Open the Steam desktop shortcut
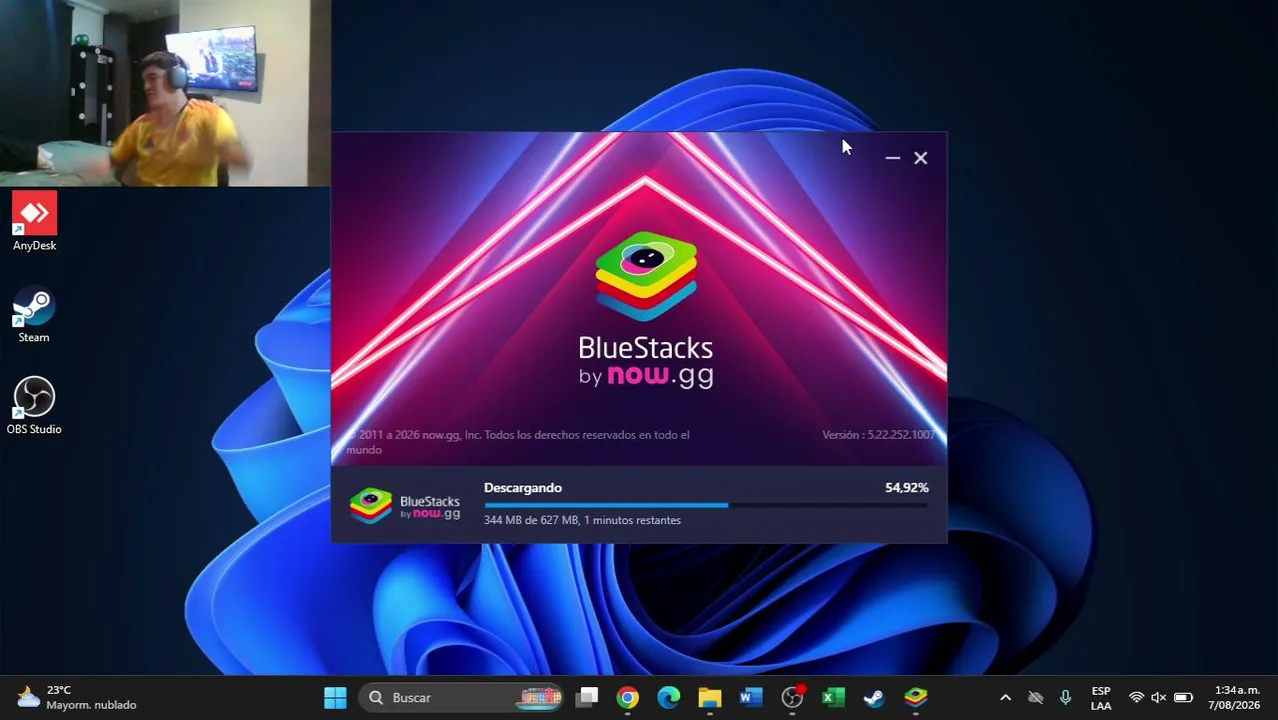Viewport: 1278px width, 720px height. point(34,316)
